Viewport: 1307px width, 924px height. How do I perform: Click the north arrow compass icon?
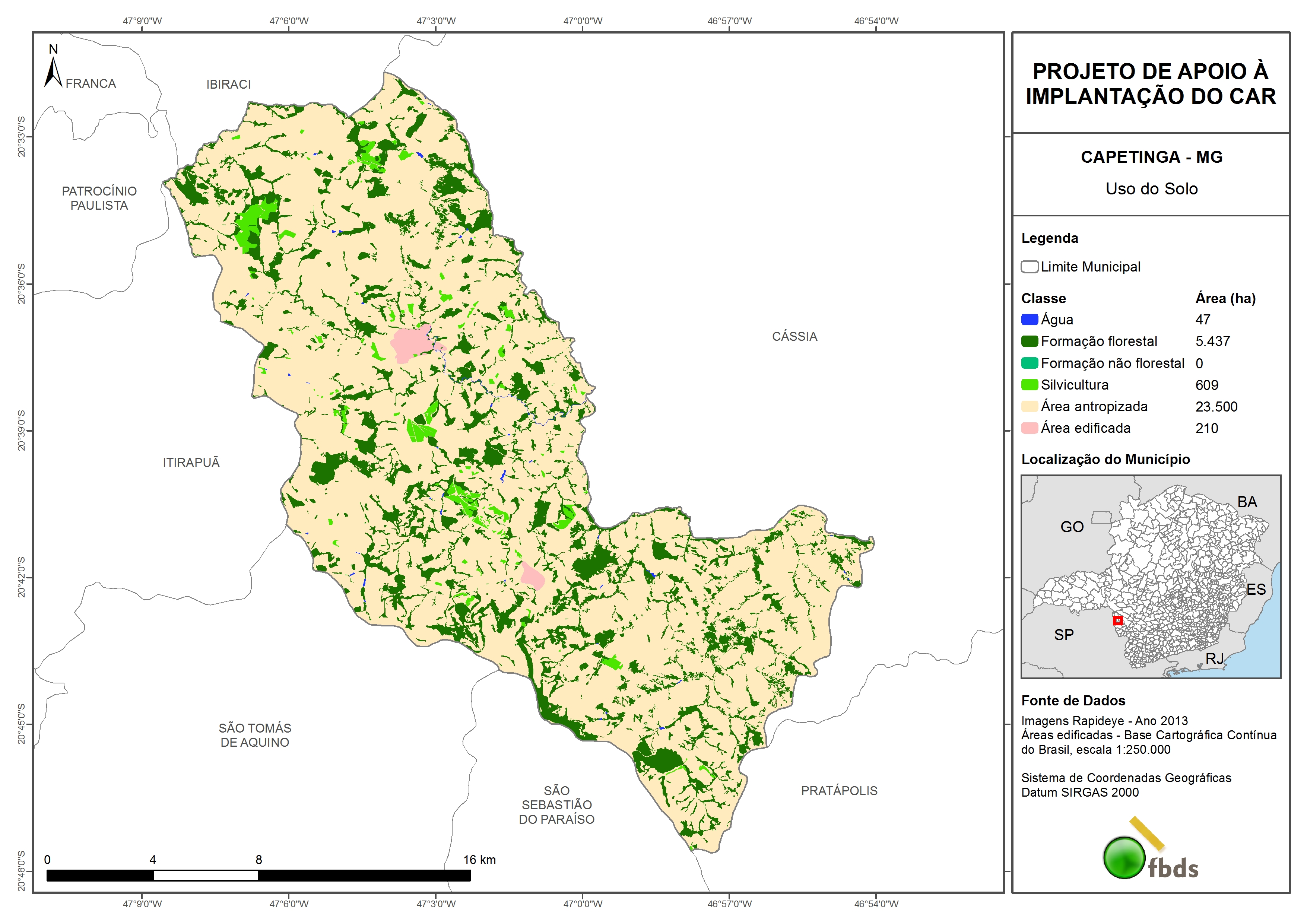tap(53, 72)
